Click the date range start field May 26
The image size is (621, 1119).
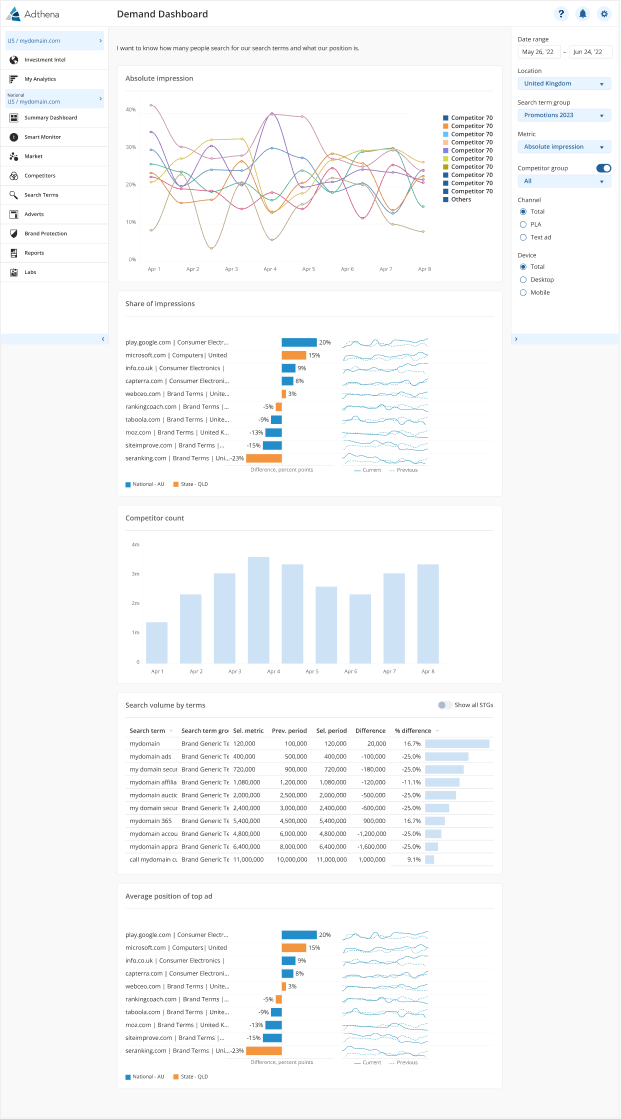point(539,51)
